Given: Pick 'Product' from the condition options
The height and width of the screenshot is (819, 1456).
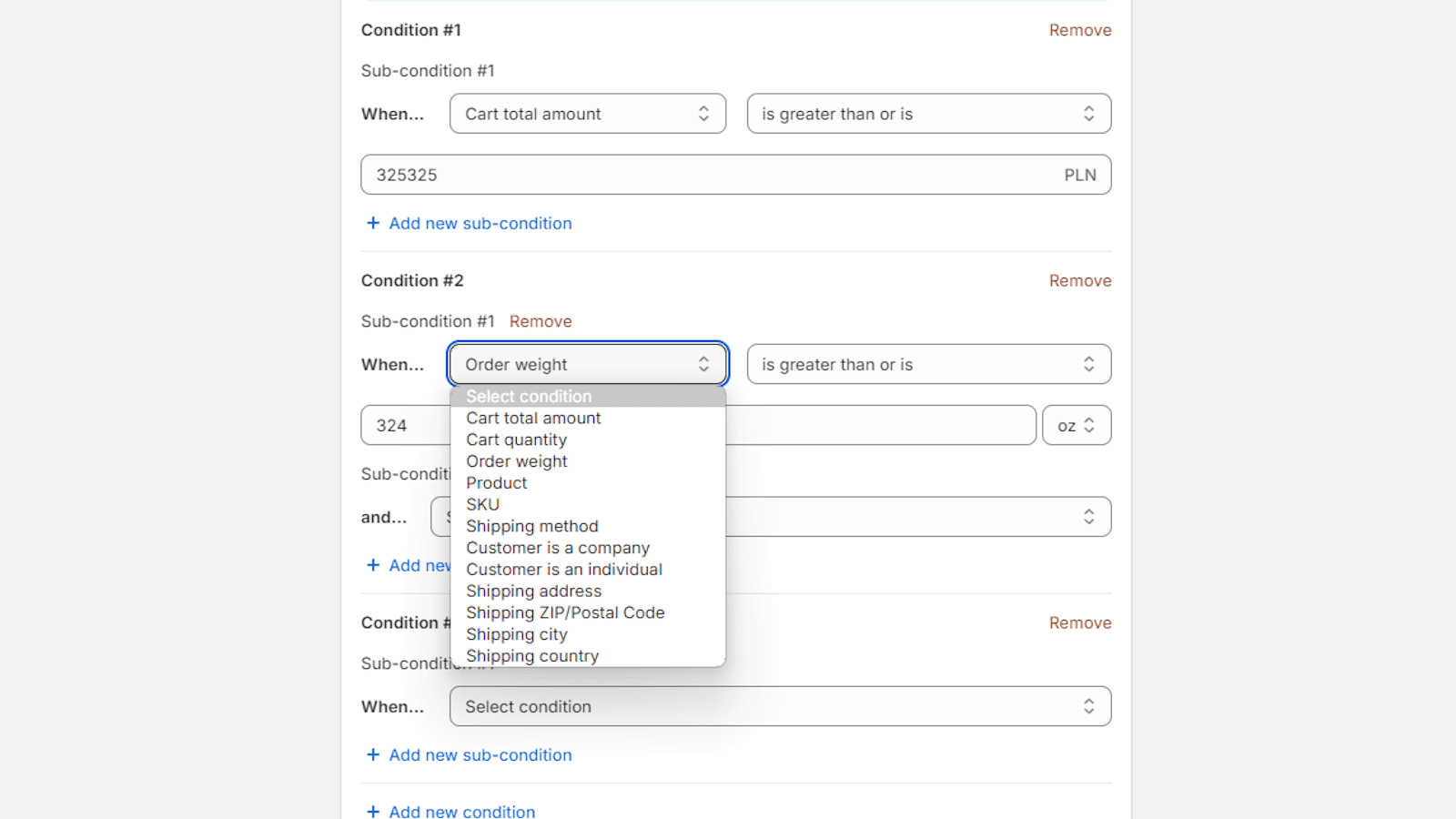Looking at the screenshot, I should pyautogui.click(x=496, y=483).
